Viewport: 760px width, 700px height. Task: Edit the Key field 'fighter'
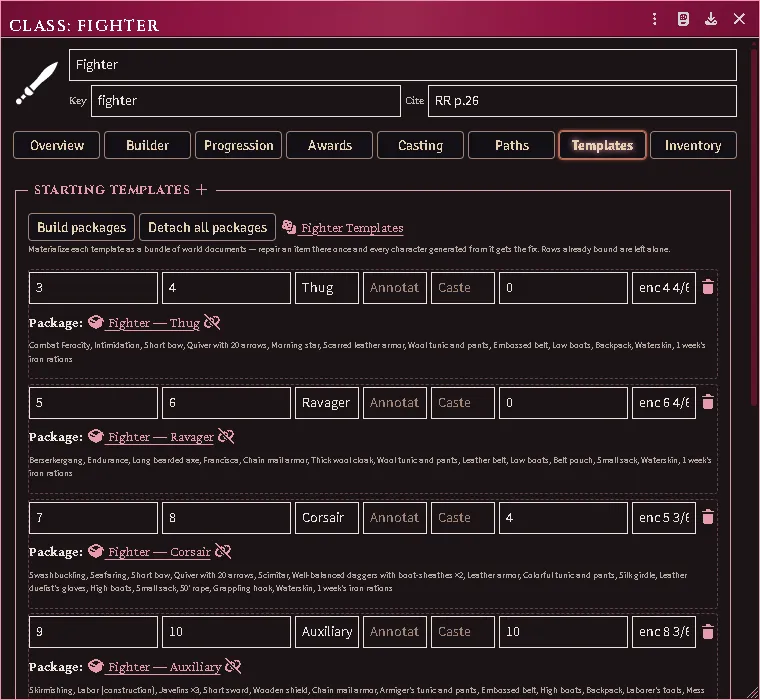click(246, 101)
